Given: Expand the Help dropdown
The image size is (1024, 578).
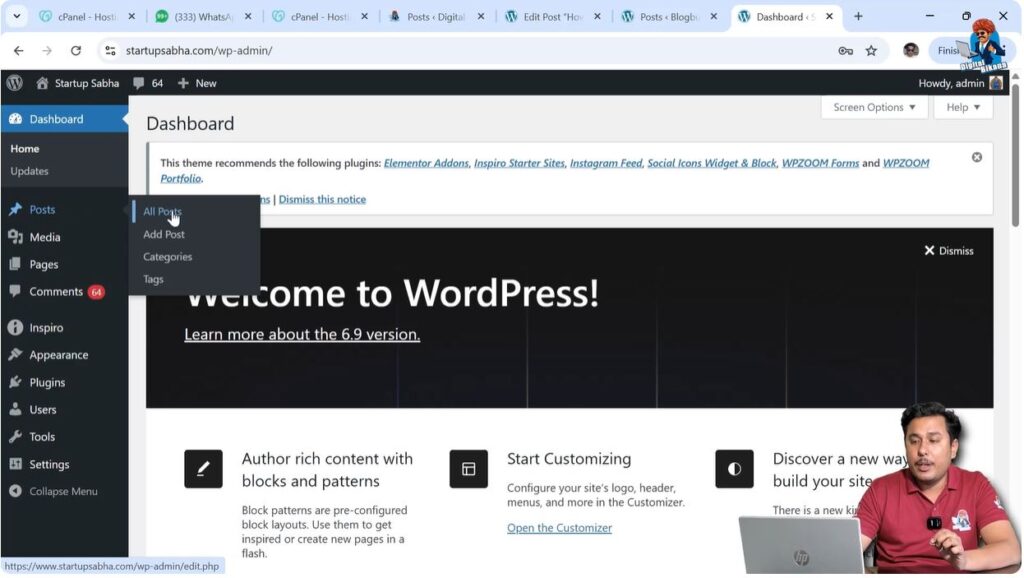Looking at the screenshot, I should click(x=961, y=107).
